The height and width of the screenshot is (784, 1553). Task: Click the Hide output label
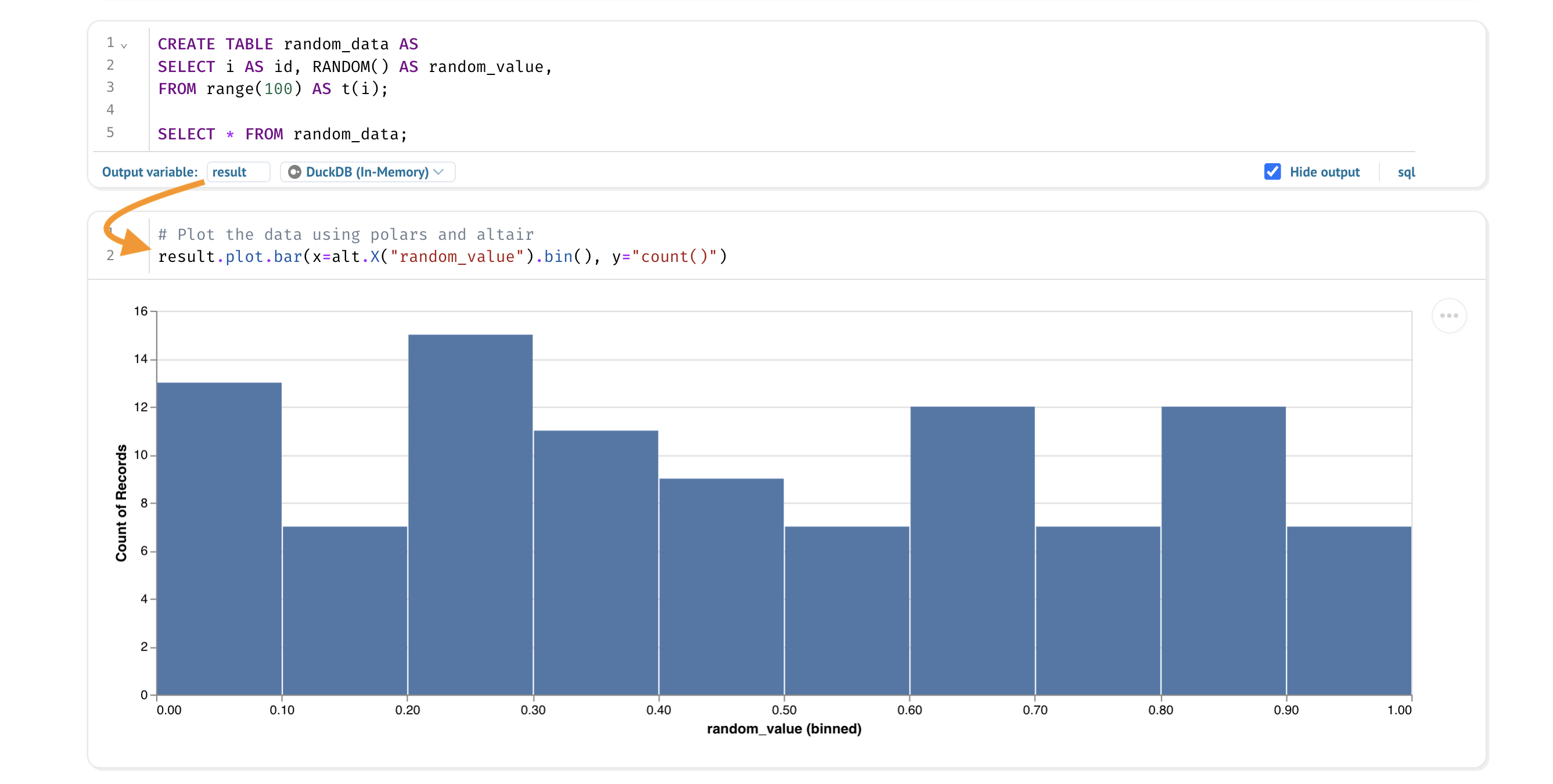click(x=1324, y=172)
